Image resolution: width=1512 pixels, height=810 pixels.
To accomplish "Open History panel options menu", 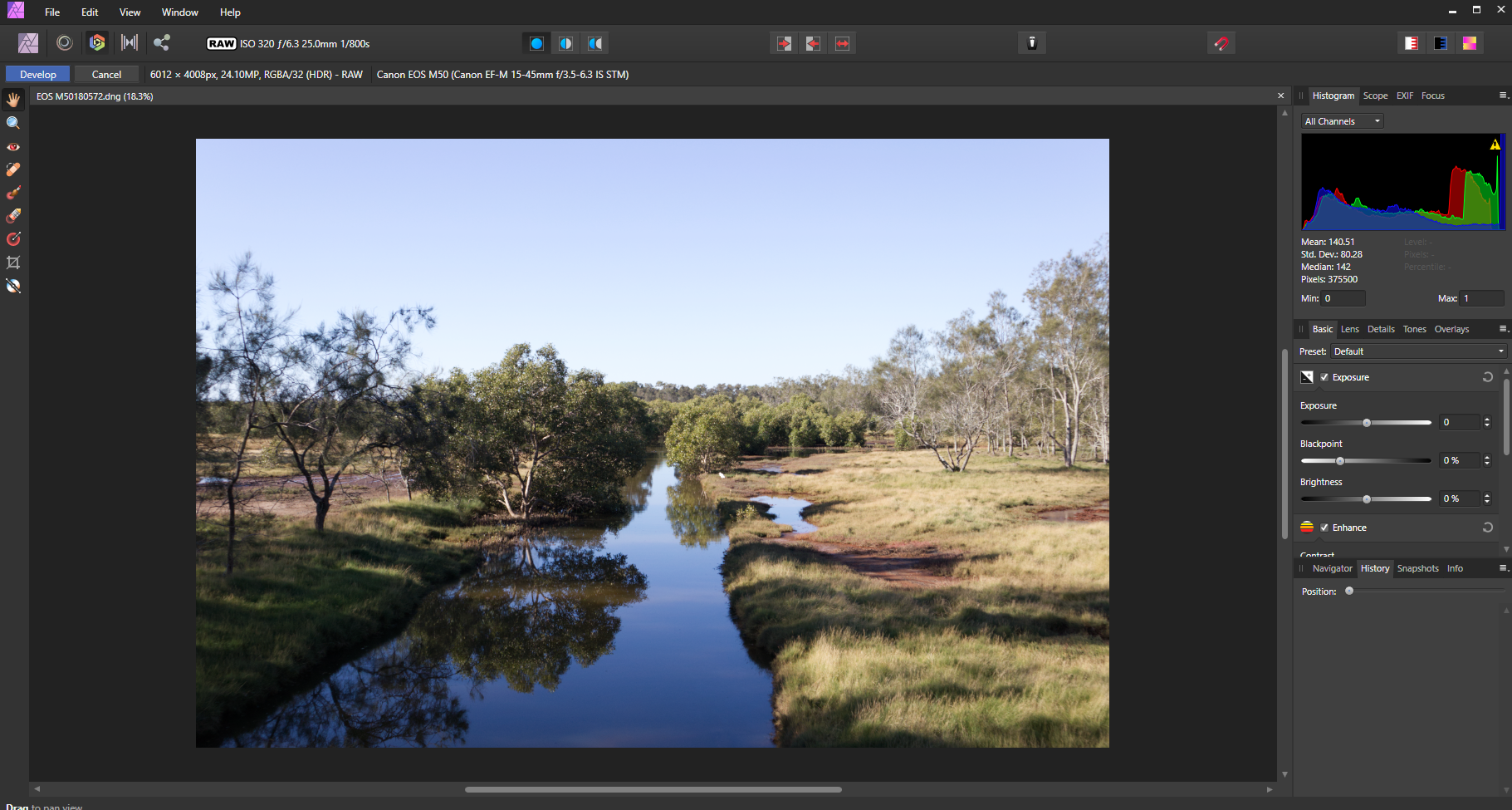I will tap(1503, 568).
